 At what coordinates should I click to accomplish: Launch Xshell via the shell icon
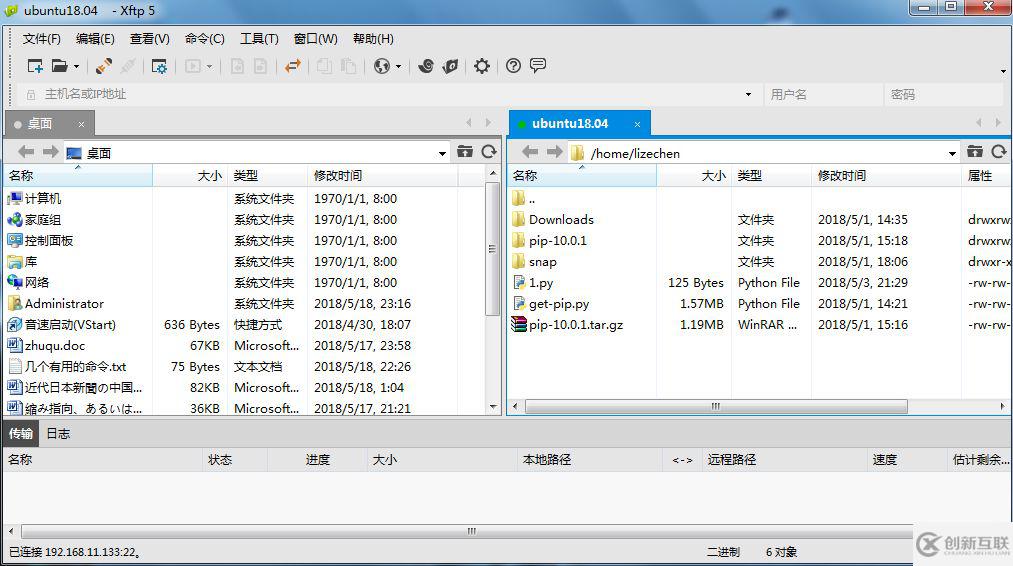(x=426, y=66)
